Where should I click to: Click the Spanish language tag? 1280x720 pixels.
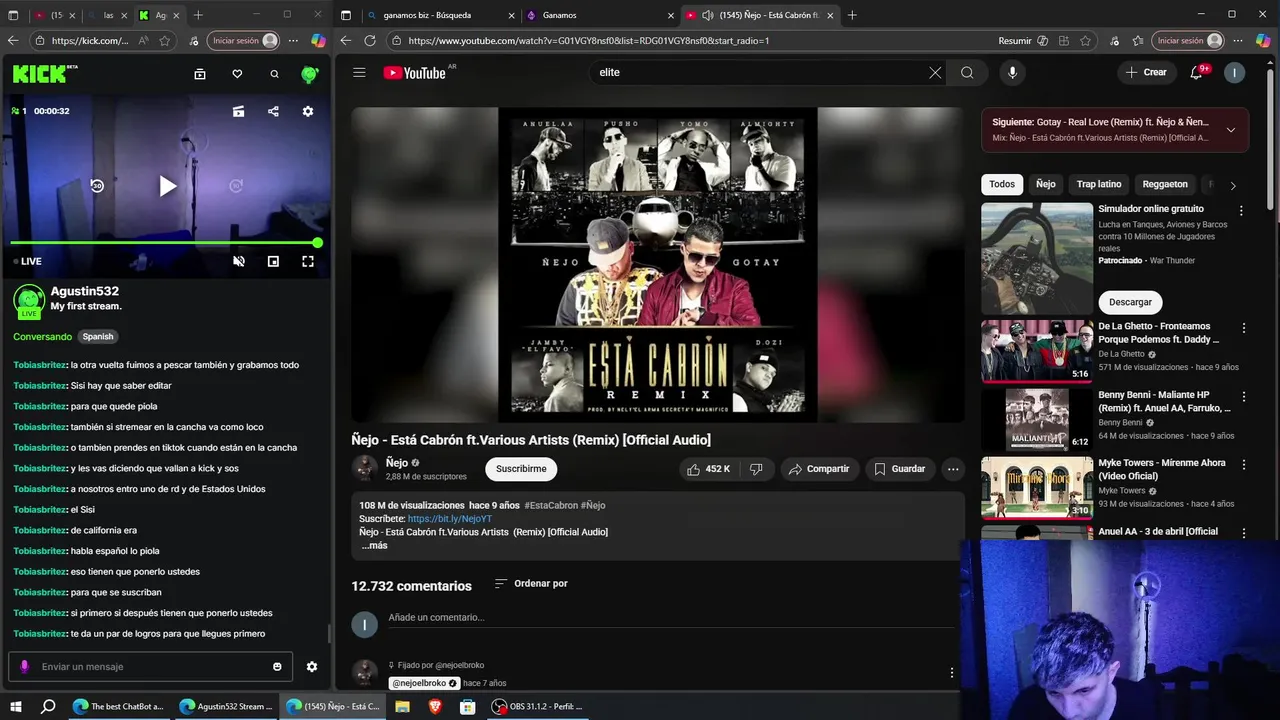coord(98,337)
